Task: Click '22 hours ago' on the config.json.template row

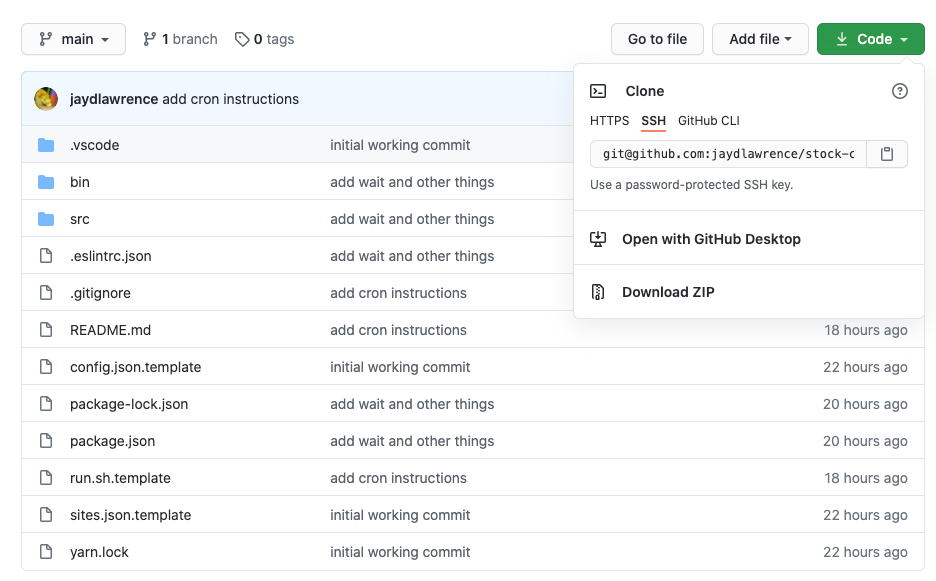Action: click(x=865, y=367)
